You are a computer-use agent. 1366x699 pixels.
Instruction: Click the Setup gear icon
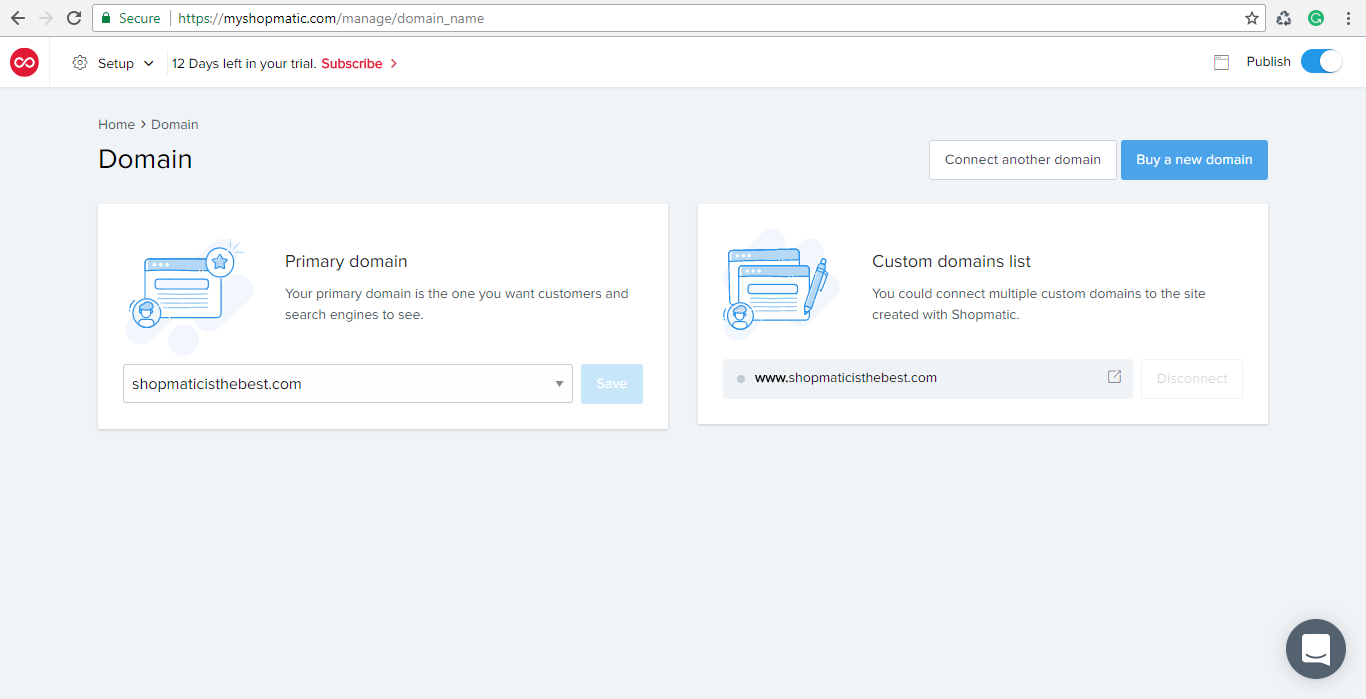(x=80, y=63)
